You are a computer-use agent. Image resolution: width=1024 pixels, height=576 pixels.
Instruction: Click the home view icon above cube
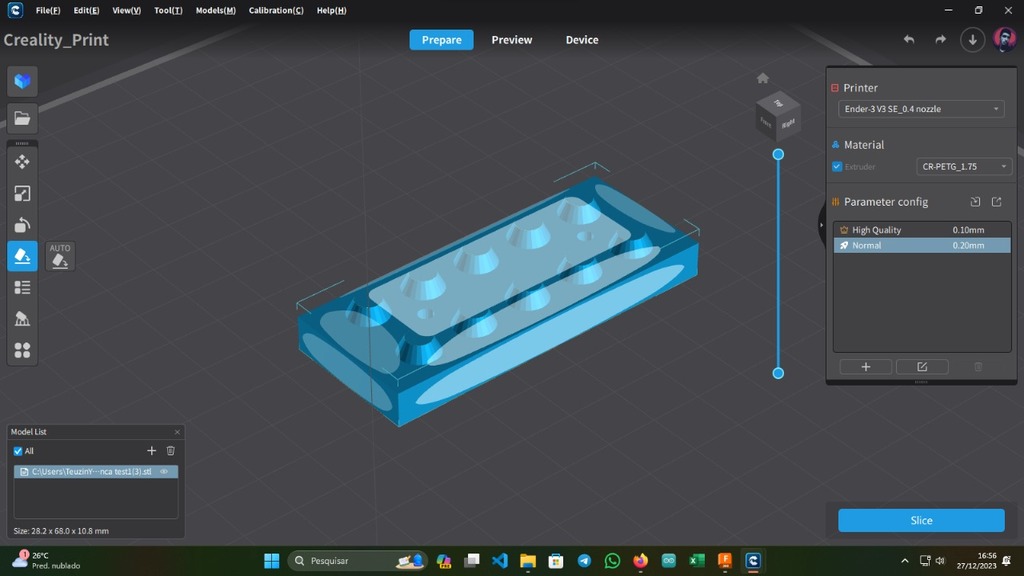763,78
